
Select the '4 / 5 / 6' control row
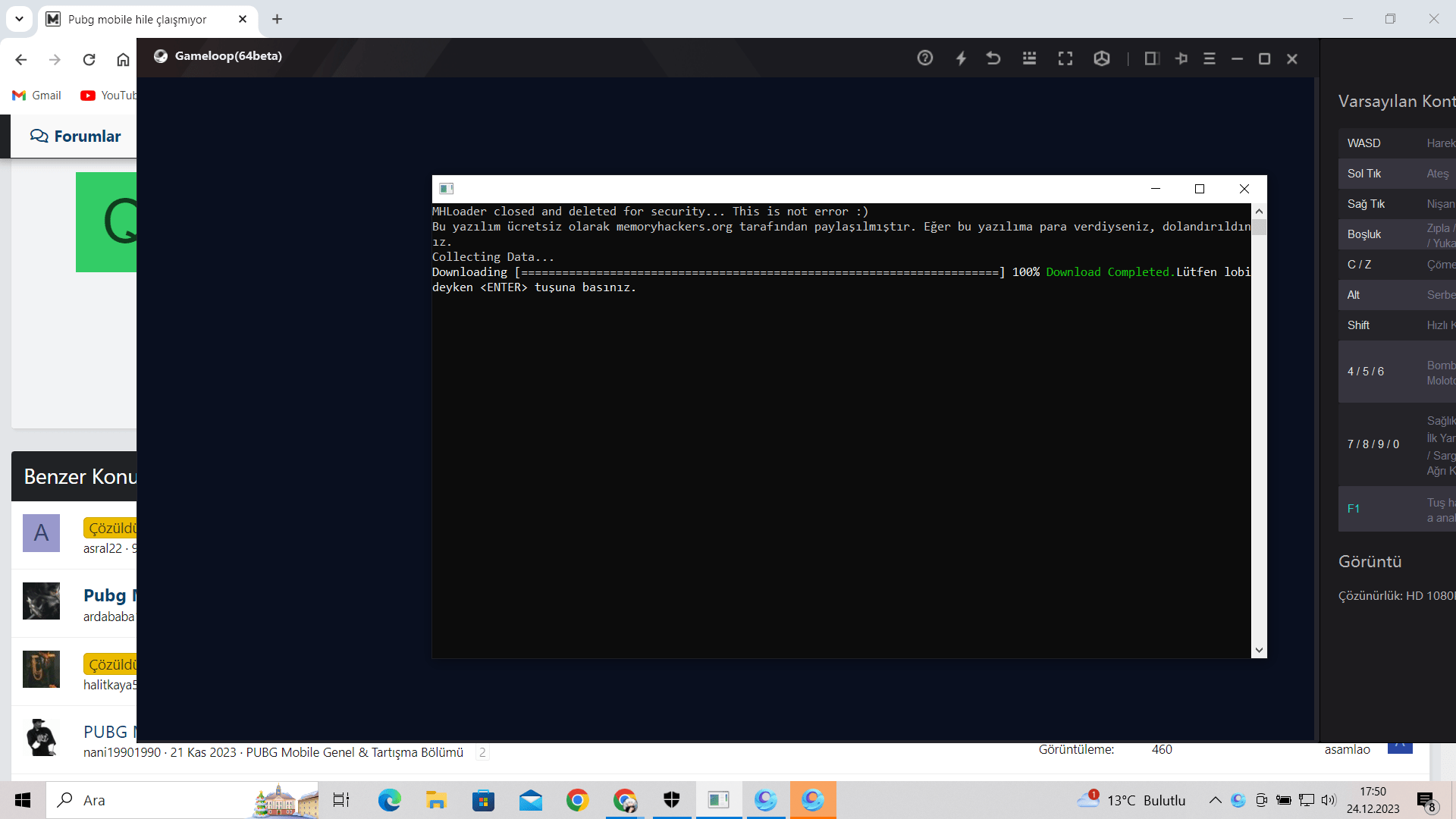coord(1397,372)
